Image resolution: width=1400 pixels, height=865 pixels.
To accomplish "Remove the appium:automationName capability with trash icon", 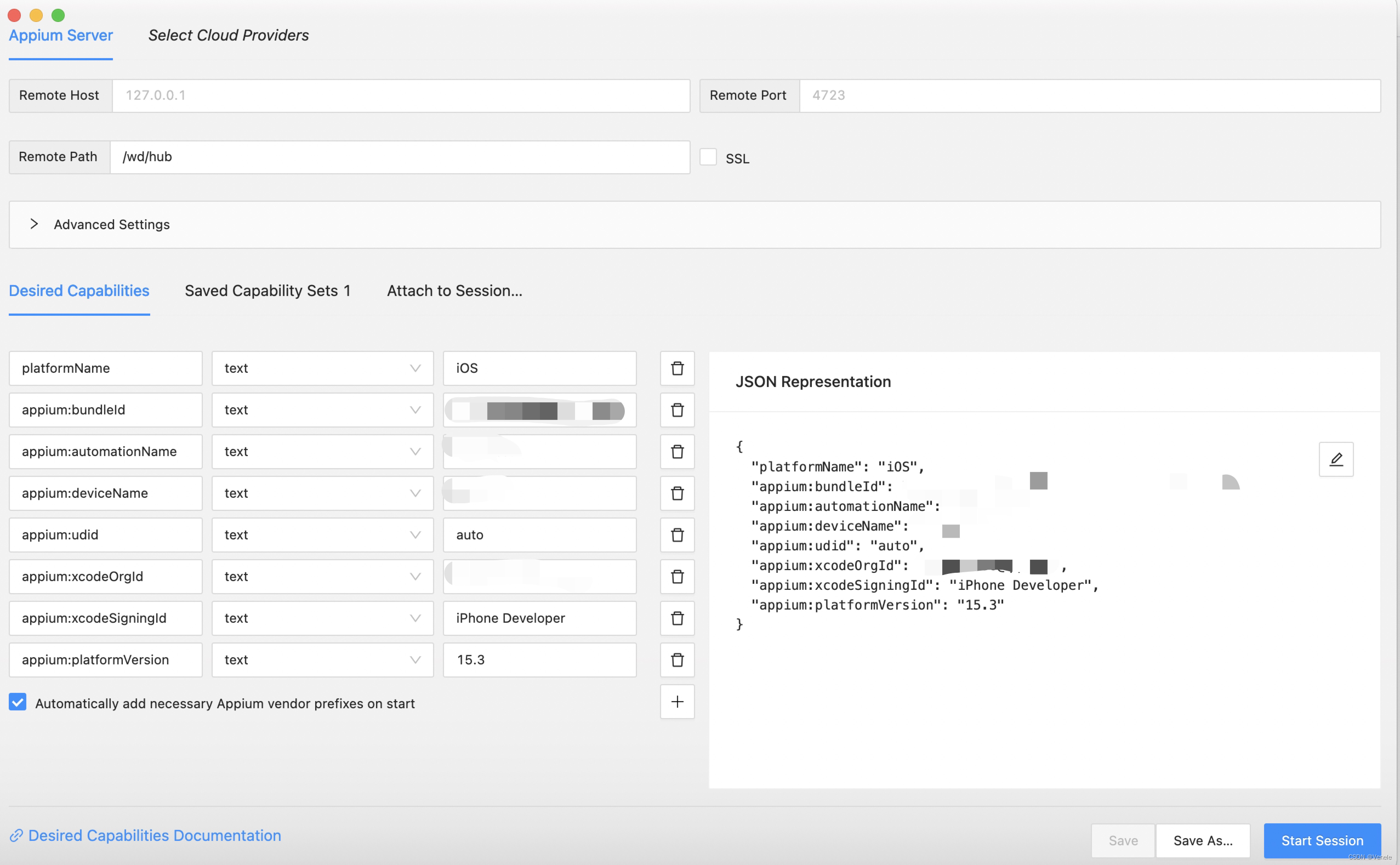I will 677,451.
